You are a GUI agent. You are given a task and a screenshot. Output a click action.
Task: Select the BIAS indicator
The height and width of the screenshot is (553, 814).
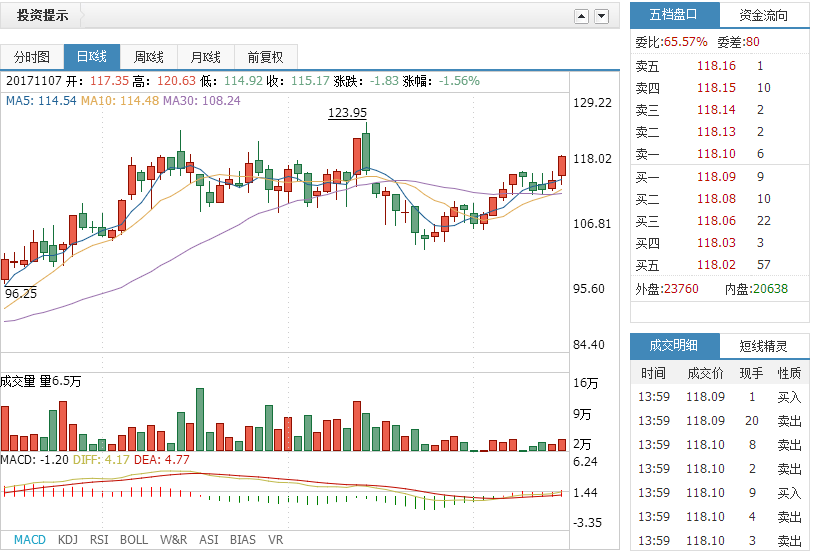[243, 540]
